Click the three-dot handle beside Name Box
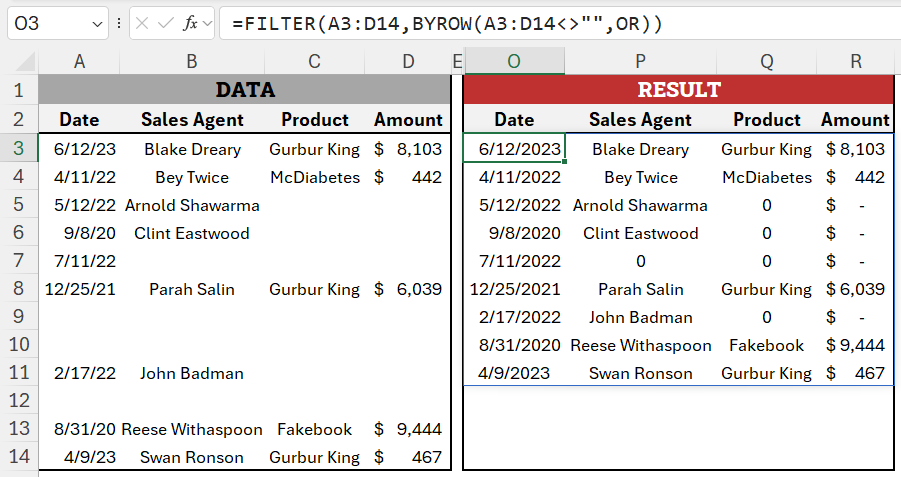The height and width of the screenshot is (477, 901). 119,24
